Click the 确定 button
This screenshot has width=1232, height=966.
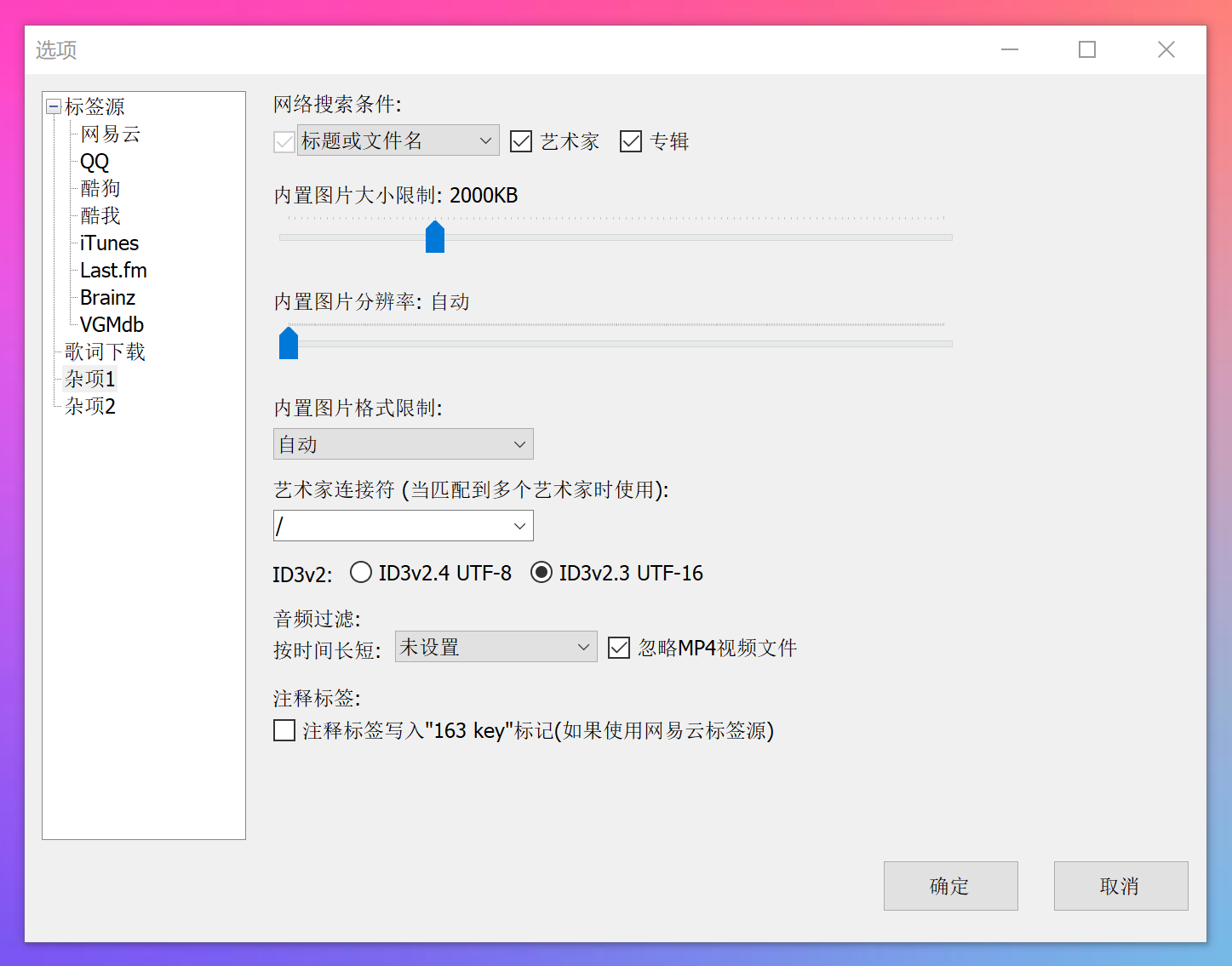(950, 886)
